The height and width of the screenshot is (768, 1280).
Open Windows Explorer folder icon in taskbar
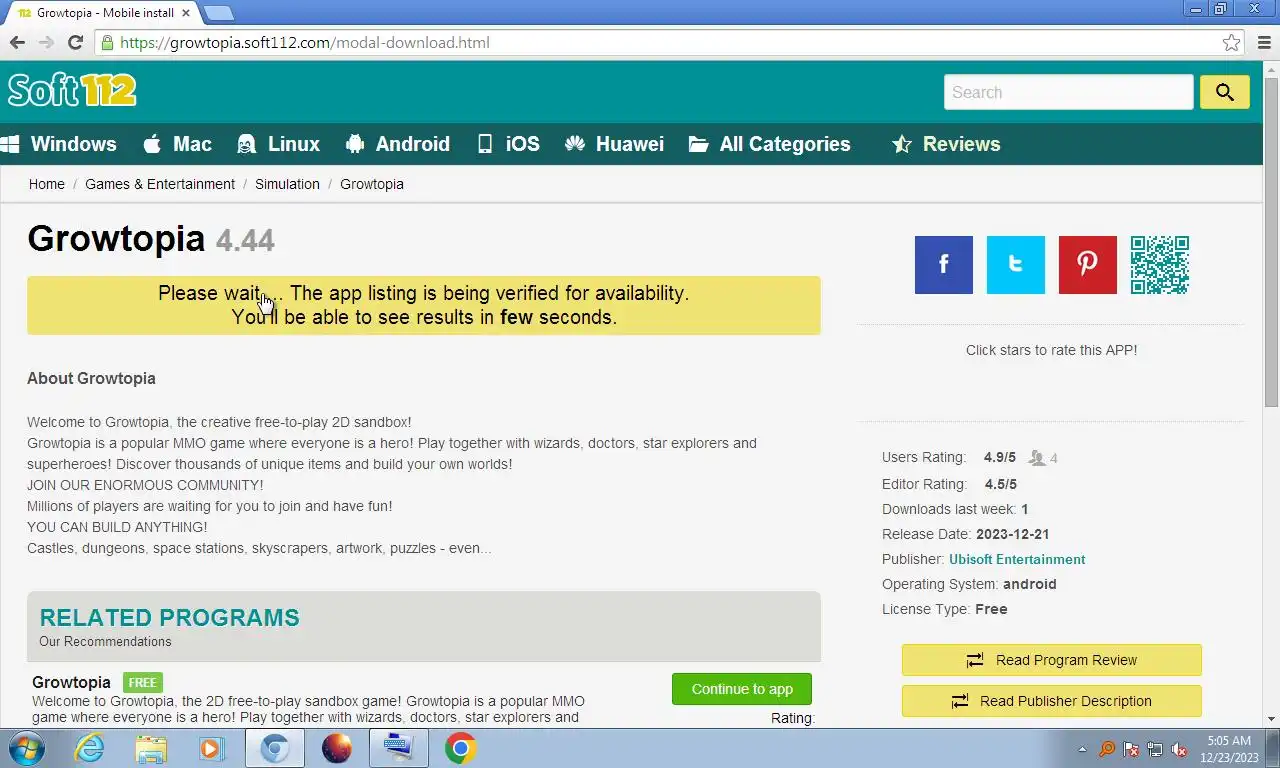click(151, 748)
